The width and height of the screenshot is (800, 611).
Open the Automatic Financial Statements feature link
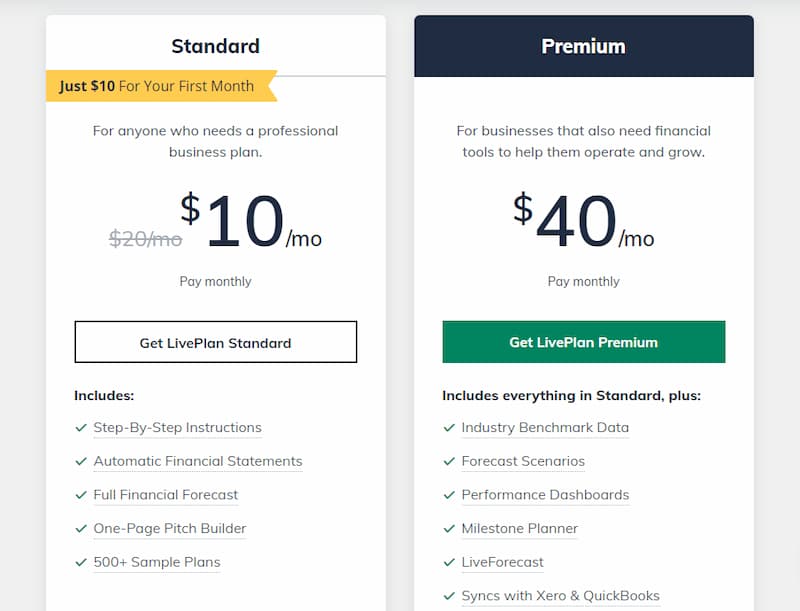[x=198, y=461]
